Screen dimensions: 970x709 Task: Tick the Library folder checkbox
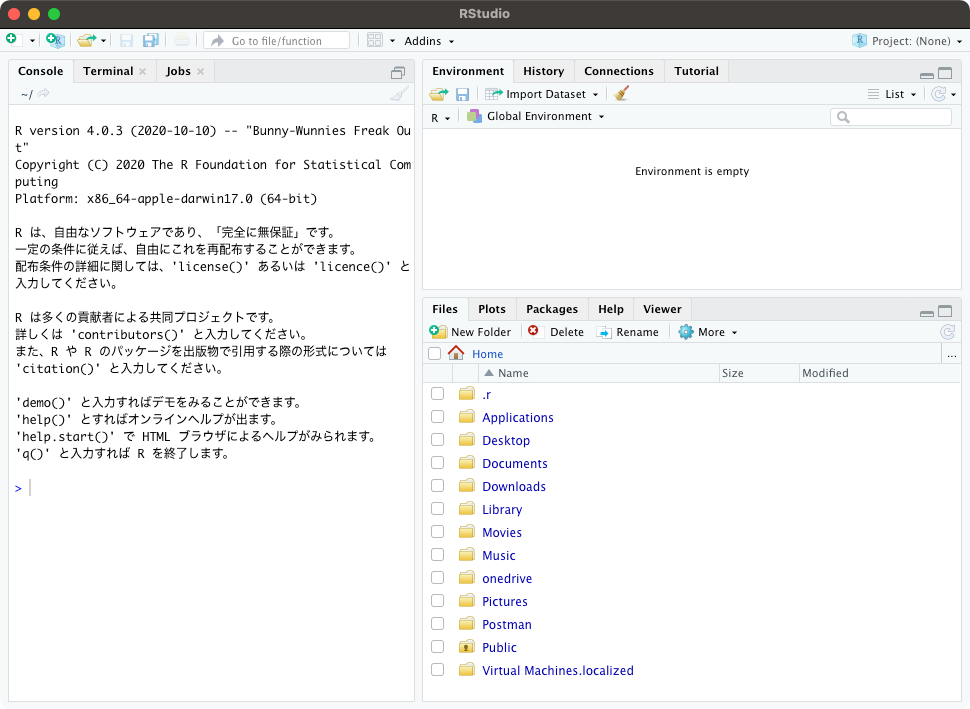click(437, 509)
